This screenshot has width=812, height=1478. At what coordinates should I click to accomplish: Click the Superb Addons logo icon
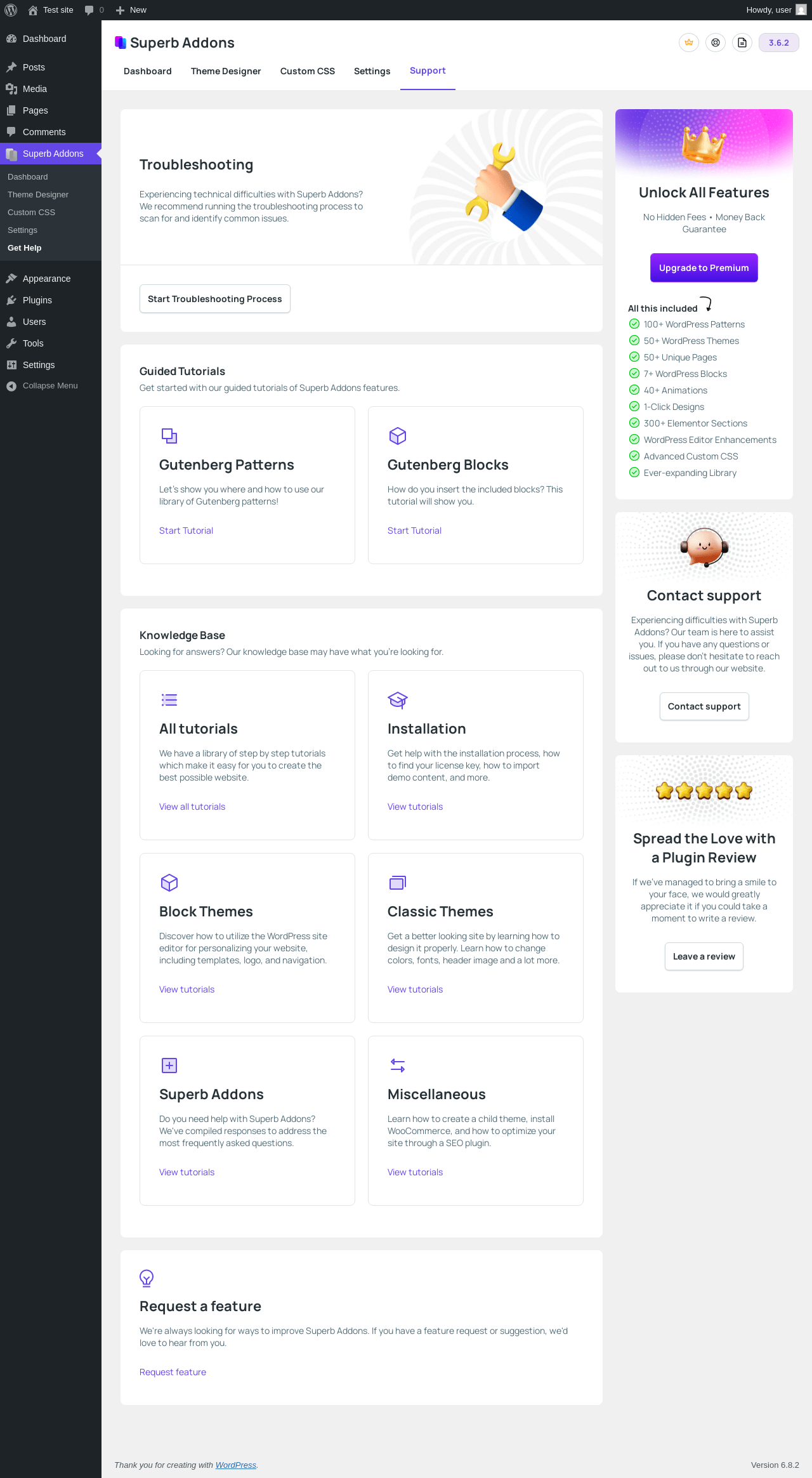pos(121,43)
